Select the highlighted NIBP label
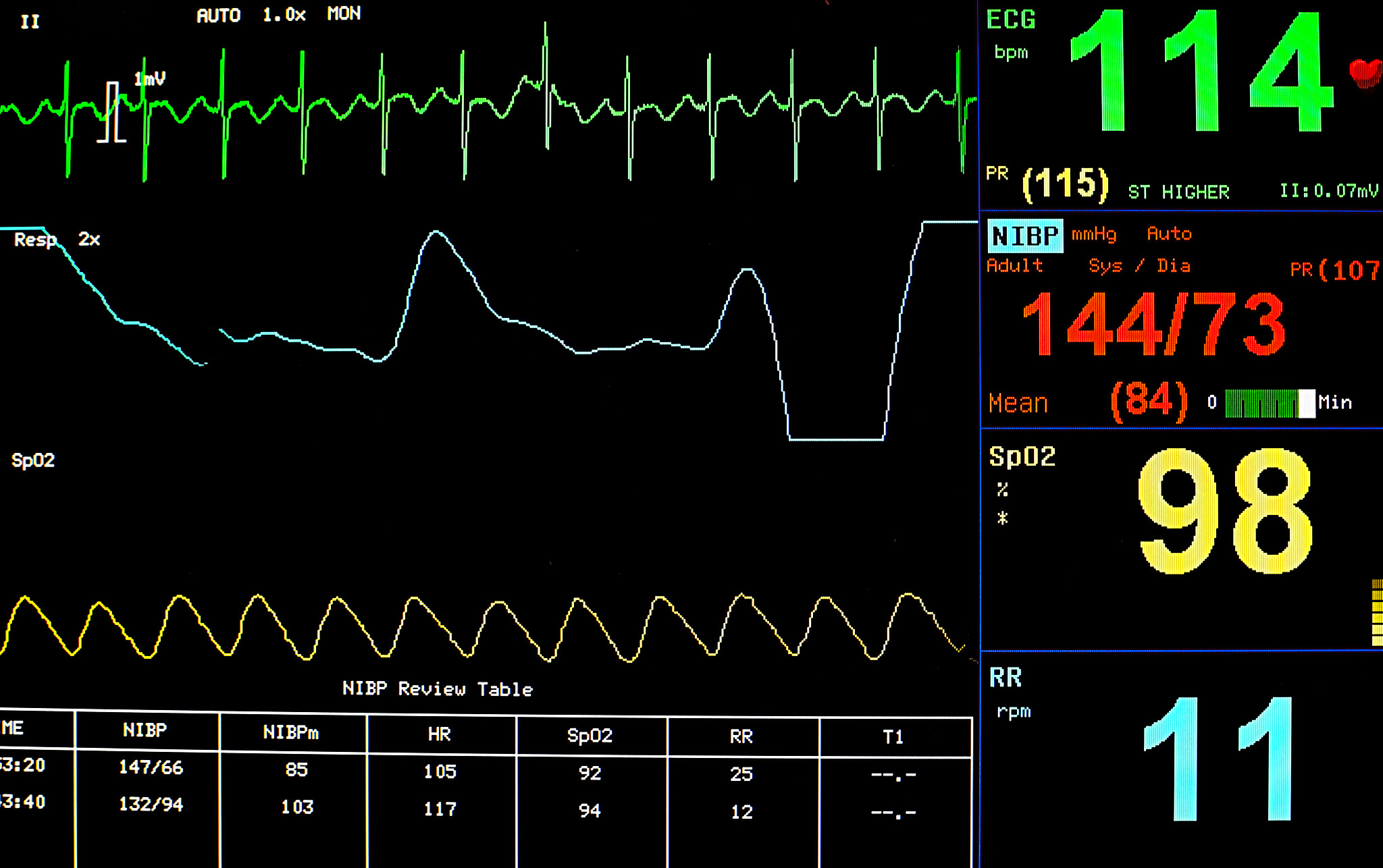This screenshot has height=868, width=1383. (1024, 236)
